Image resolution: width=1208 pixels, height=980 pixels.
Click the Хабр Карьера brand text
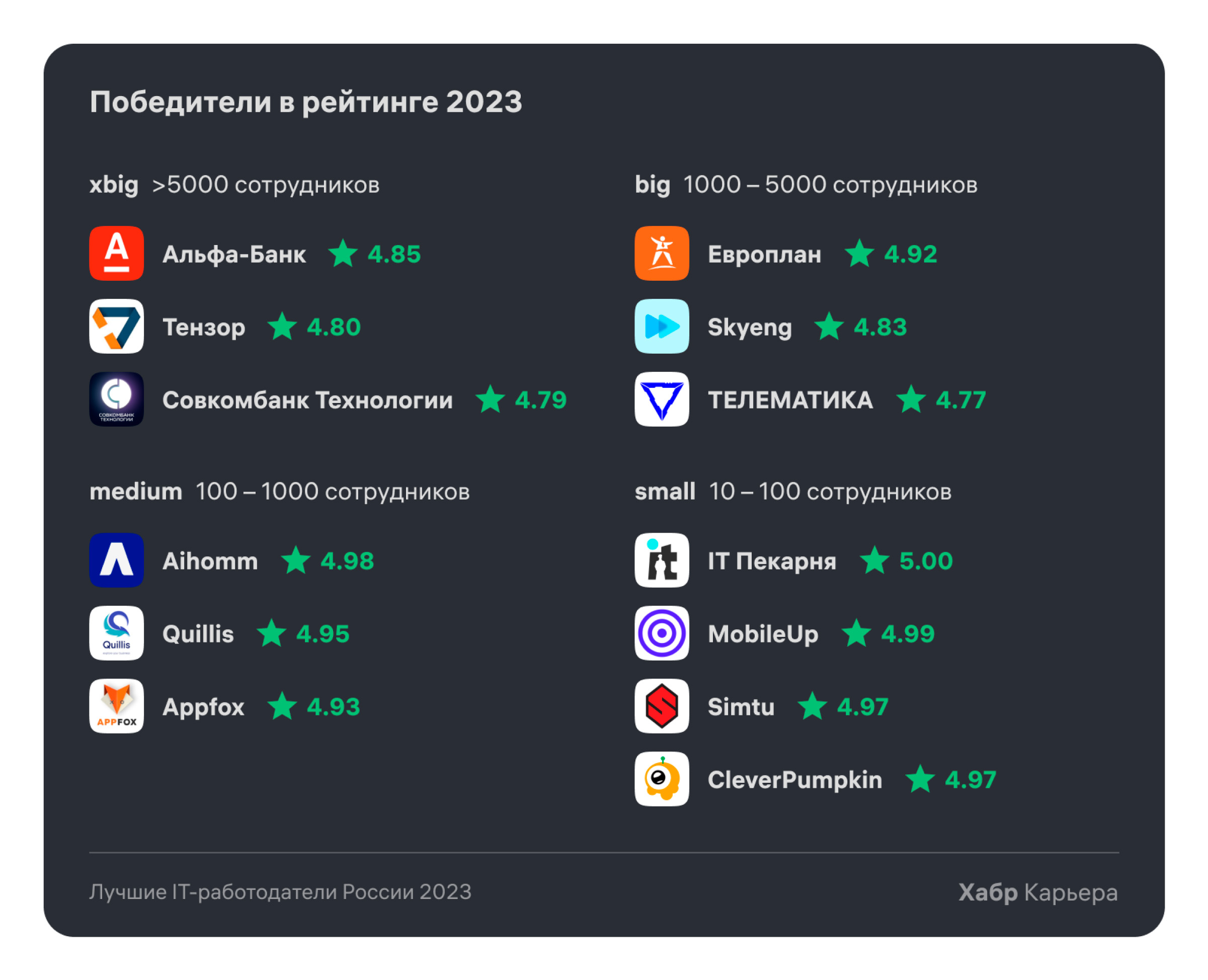coord(1037,892)
